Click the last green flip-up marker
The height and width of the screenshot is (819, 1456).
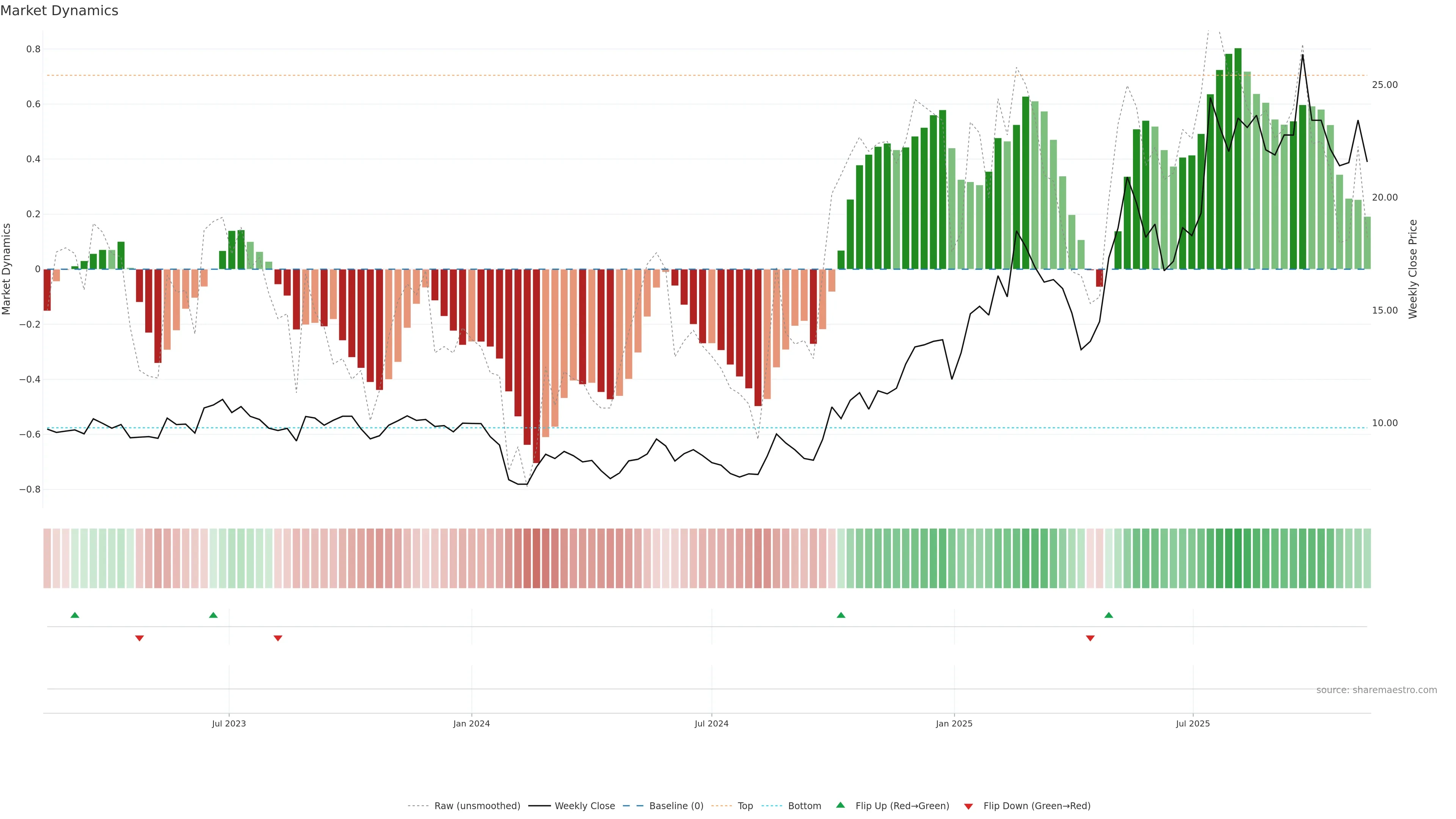point(1108,615)
